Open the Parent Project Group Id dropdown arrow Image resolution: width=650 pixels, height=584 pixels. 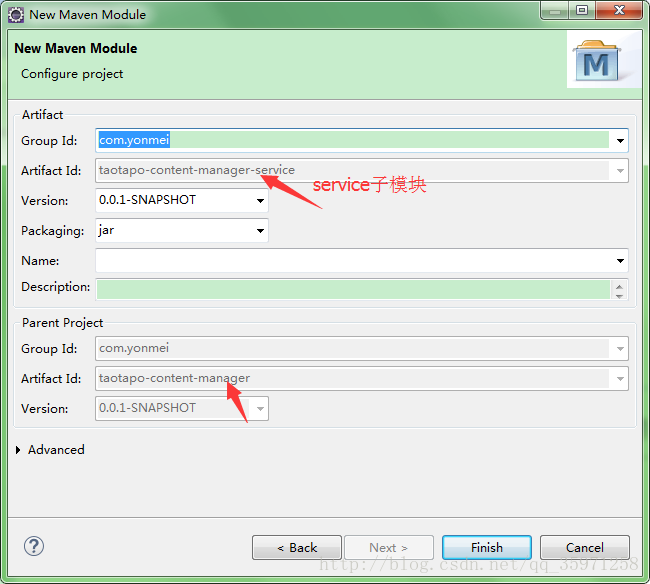tap(620, 349)
